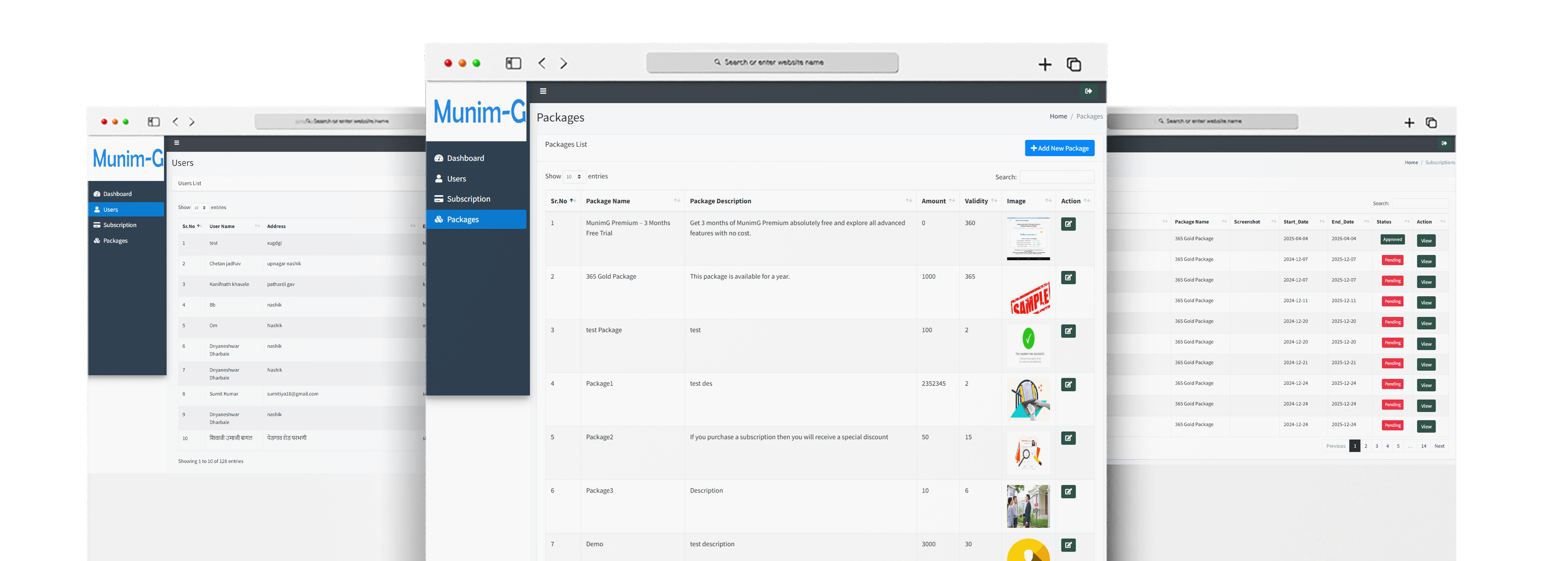Open Users in Packages window sidebar
Viewport: 1568px width, 561px height.
coord(477,179)
